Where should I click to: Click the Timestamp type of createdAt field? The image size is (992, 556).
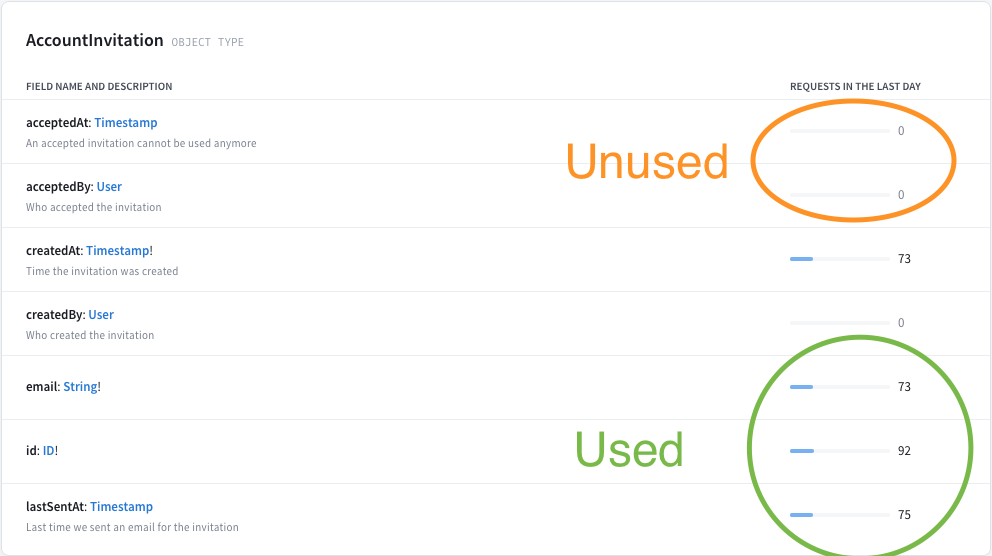118,250
